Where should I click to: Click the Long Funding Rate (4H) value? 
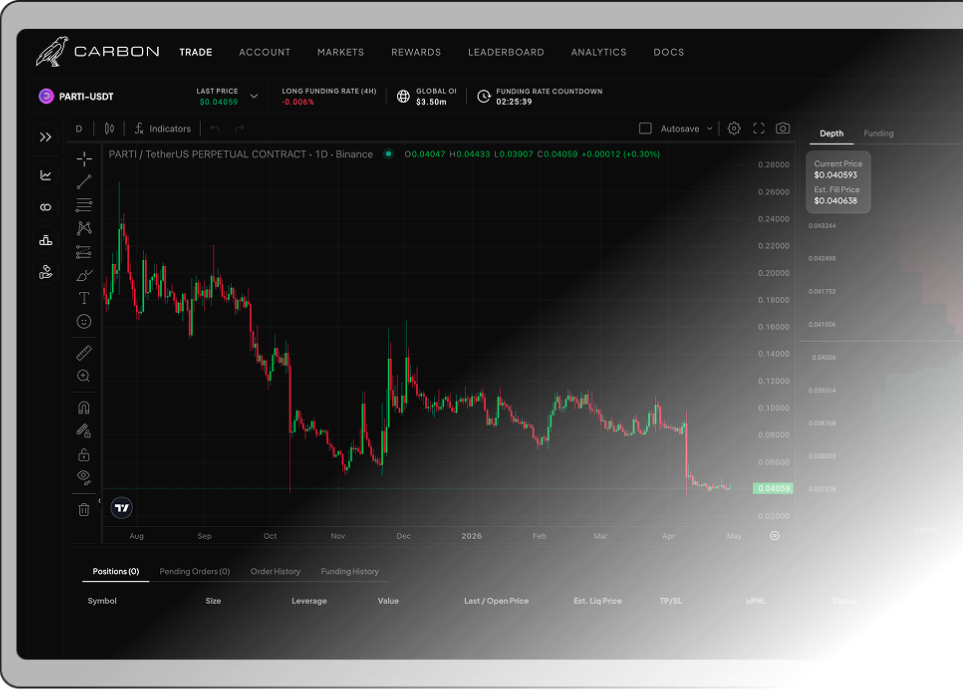point(298,102)
